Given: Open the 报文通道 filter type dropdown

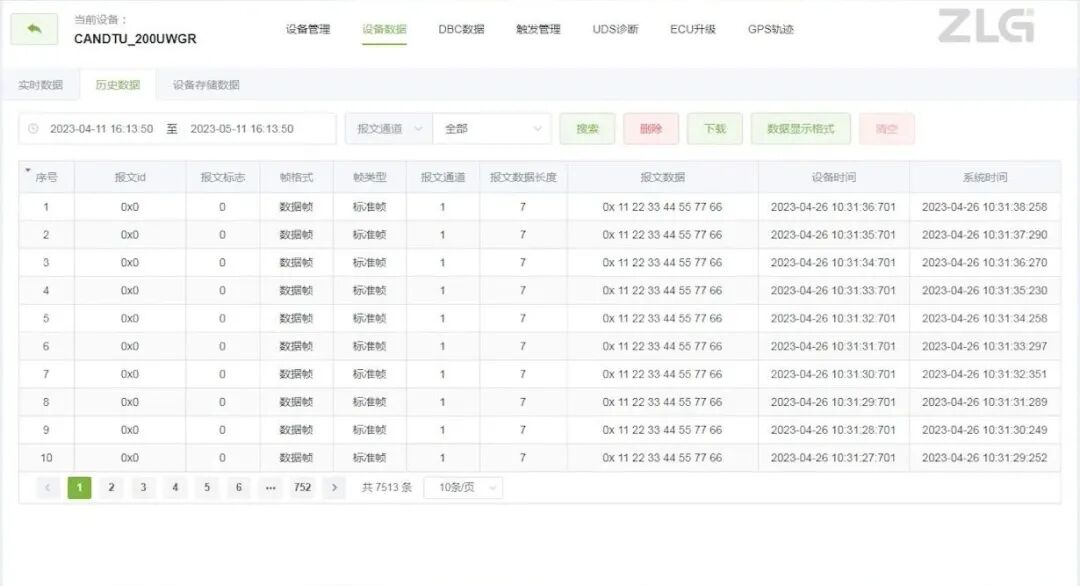Looking at the screenshot, I should pyautogui.click(x=388, y=129).
